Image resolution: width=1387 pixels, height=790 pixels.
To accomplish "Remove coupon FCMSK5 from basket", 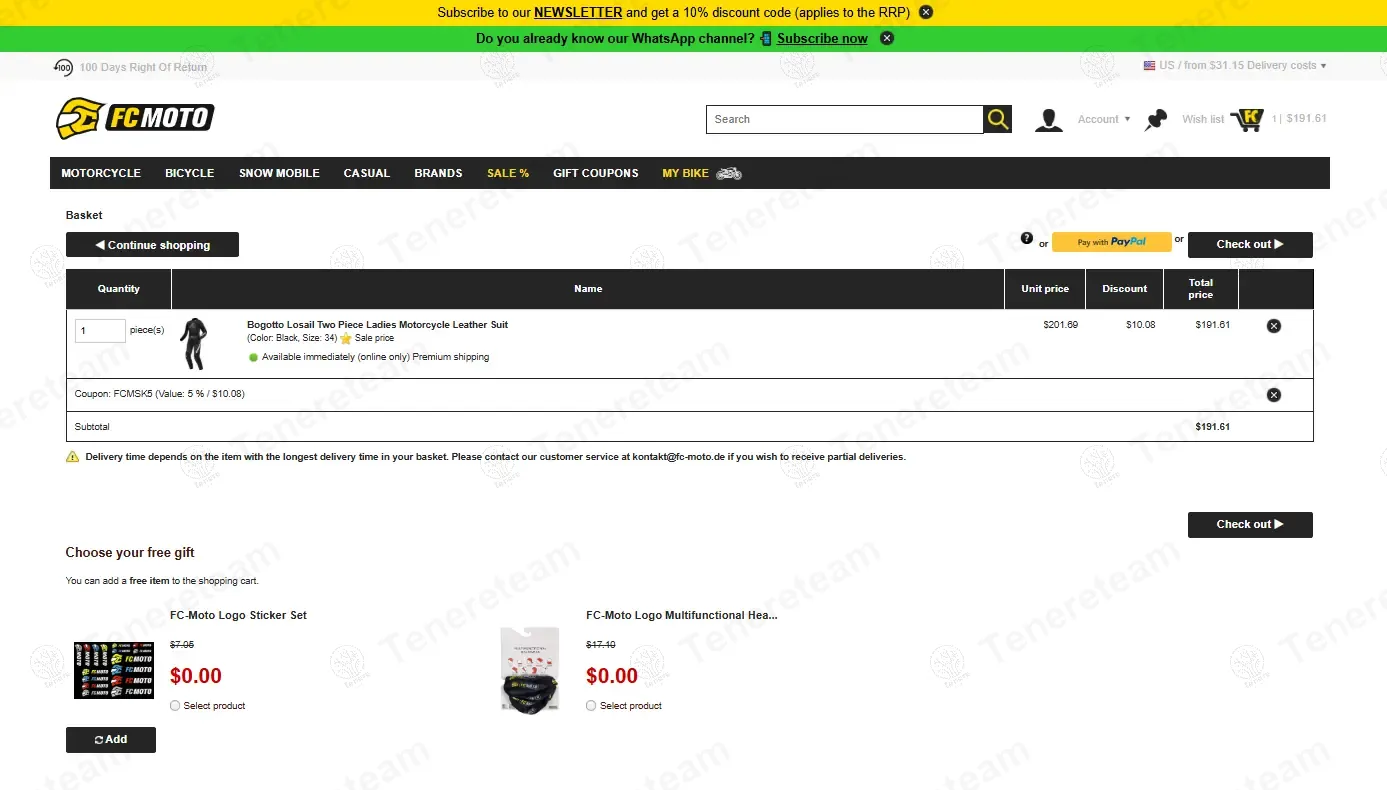I will [1273, 395].
